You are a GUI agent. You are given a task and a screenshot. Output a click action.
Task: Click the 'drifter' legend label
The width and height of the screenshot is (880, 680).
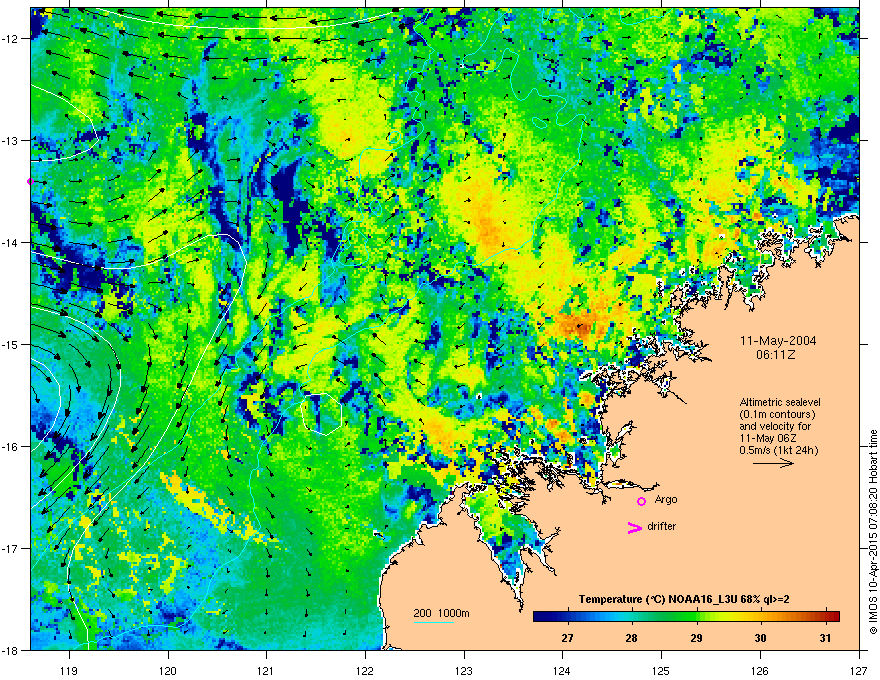point(662,526)
